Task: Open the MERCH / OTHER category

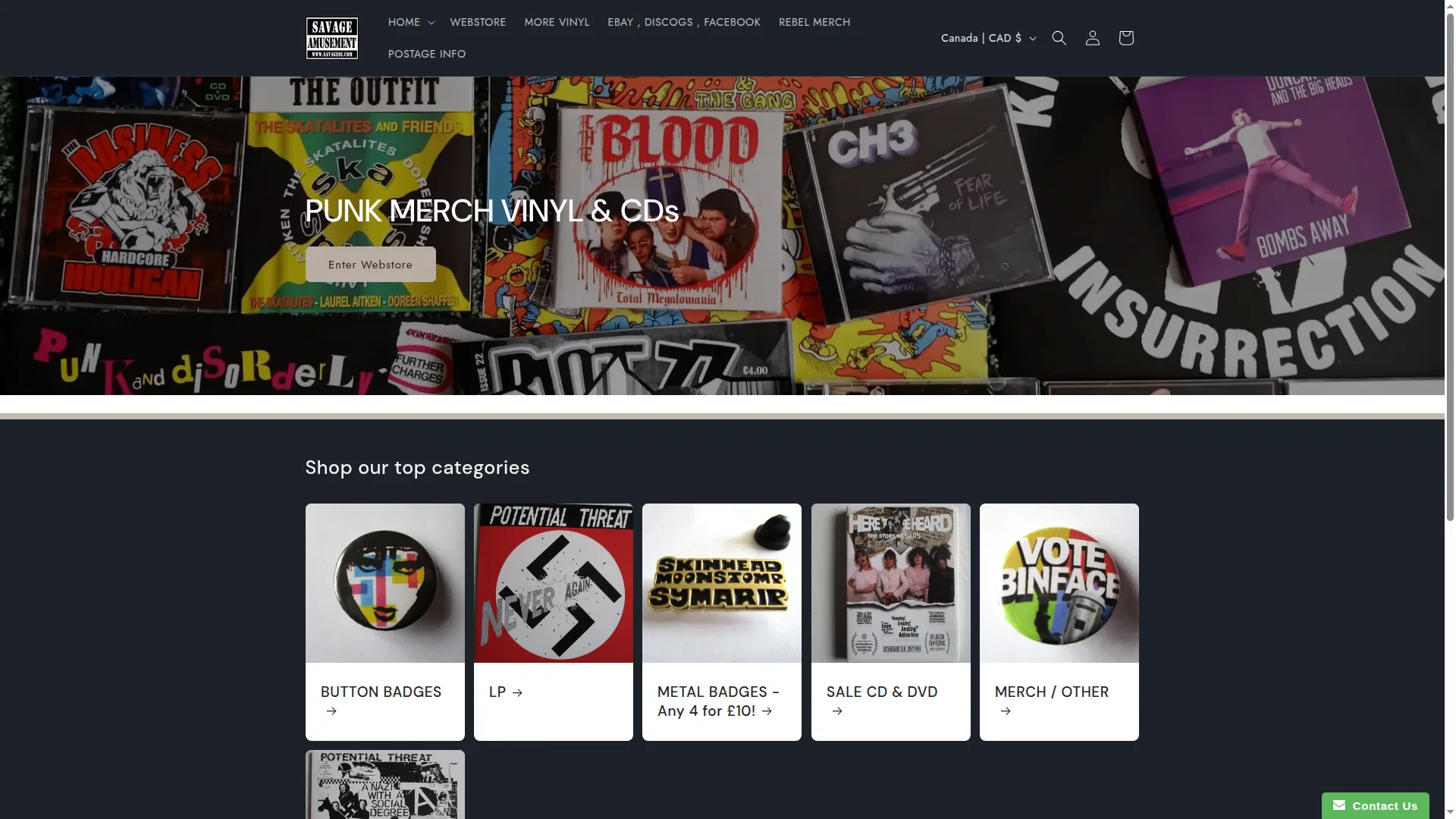Action: [x=1051, y=701]
